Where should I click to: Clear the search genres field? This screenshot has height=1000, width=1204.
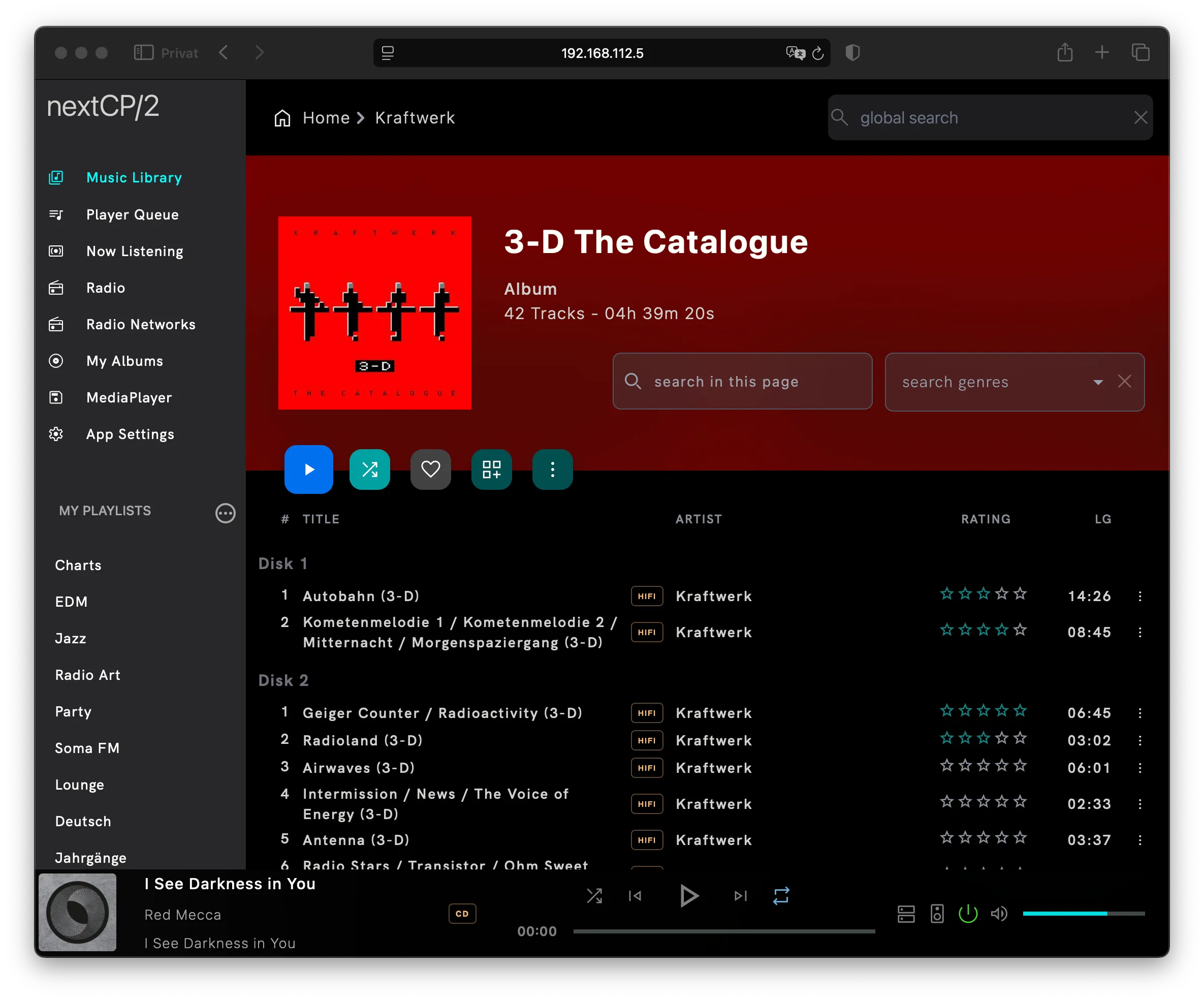coord(1124,381)
